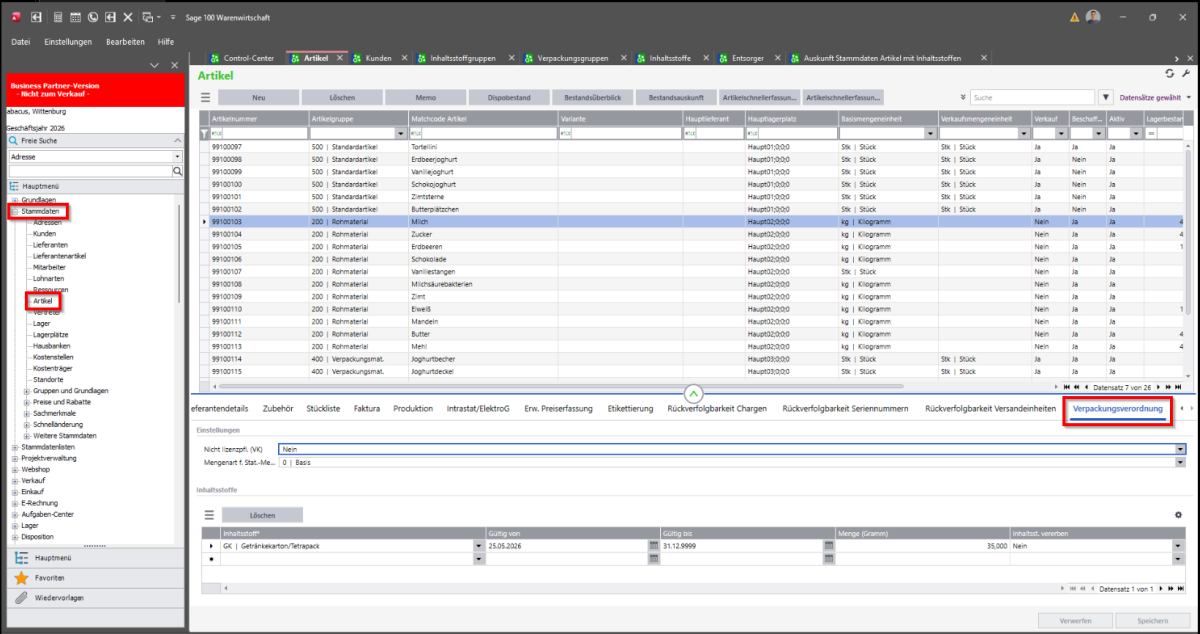Switch to the Entsorger tab
Image resolution: width=1200 pixels, height=634 pixels.
point(748,58)
